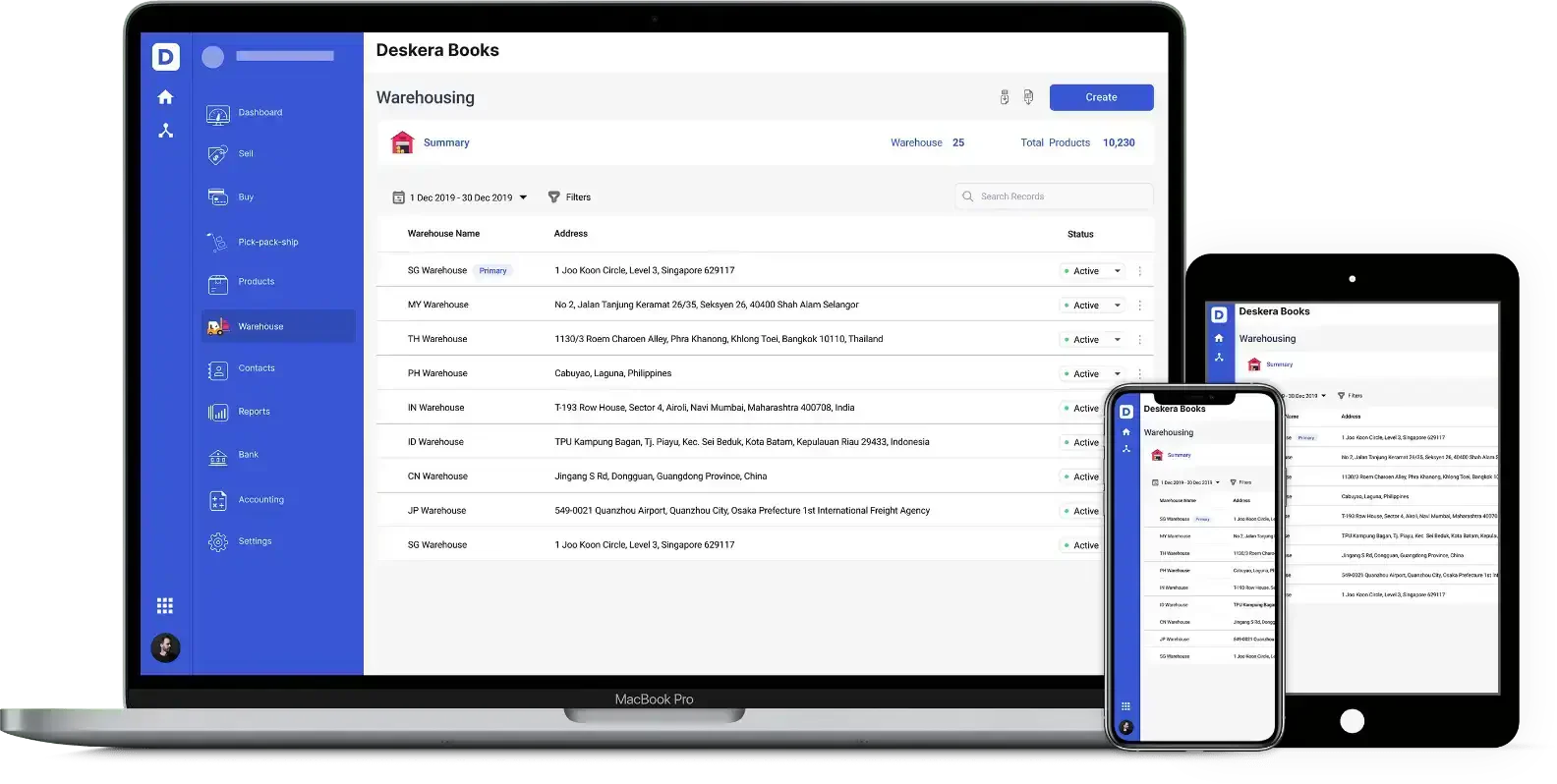
Task: Select Warehouse in the laptop sidebar
Action: [278, 326]
